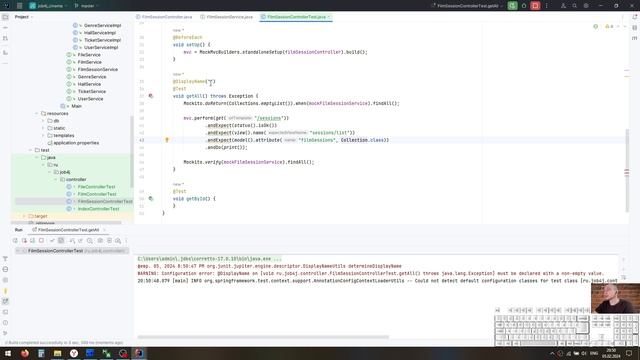The image size is (640, 360).
Task: Click the warnings indicator in editor corner
Action: (x=609, y=27)
